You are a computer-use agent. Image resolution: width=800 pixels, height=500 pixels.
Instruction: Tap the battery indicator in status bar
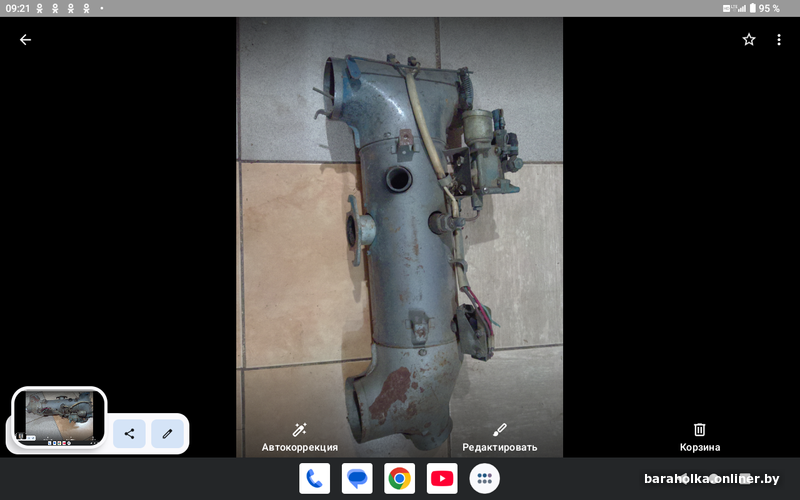point(753,8)
